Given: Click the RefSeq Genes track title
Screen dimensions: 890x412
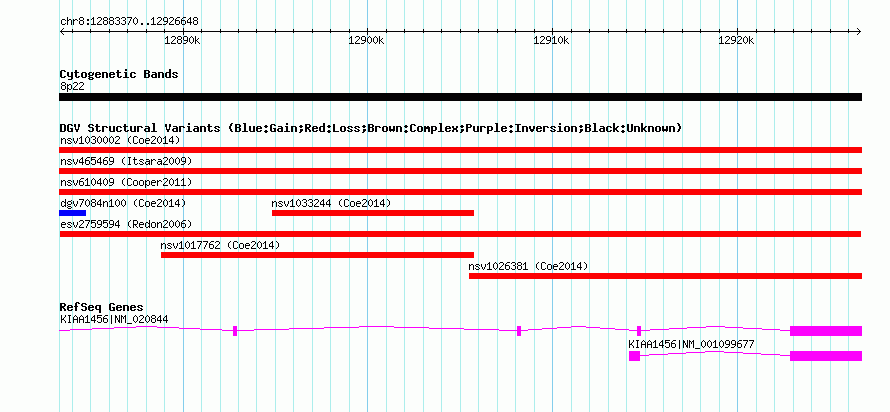Looking at the screenshot, I should 102,308.
